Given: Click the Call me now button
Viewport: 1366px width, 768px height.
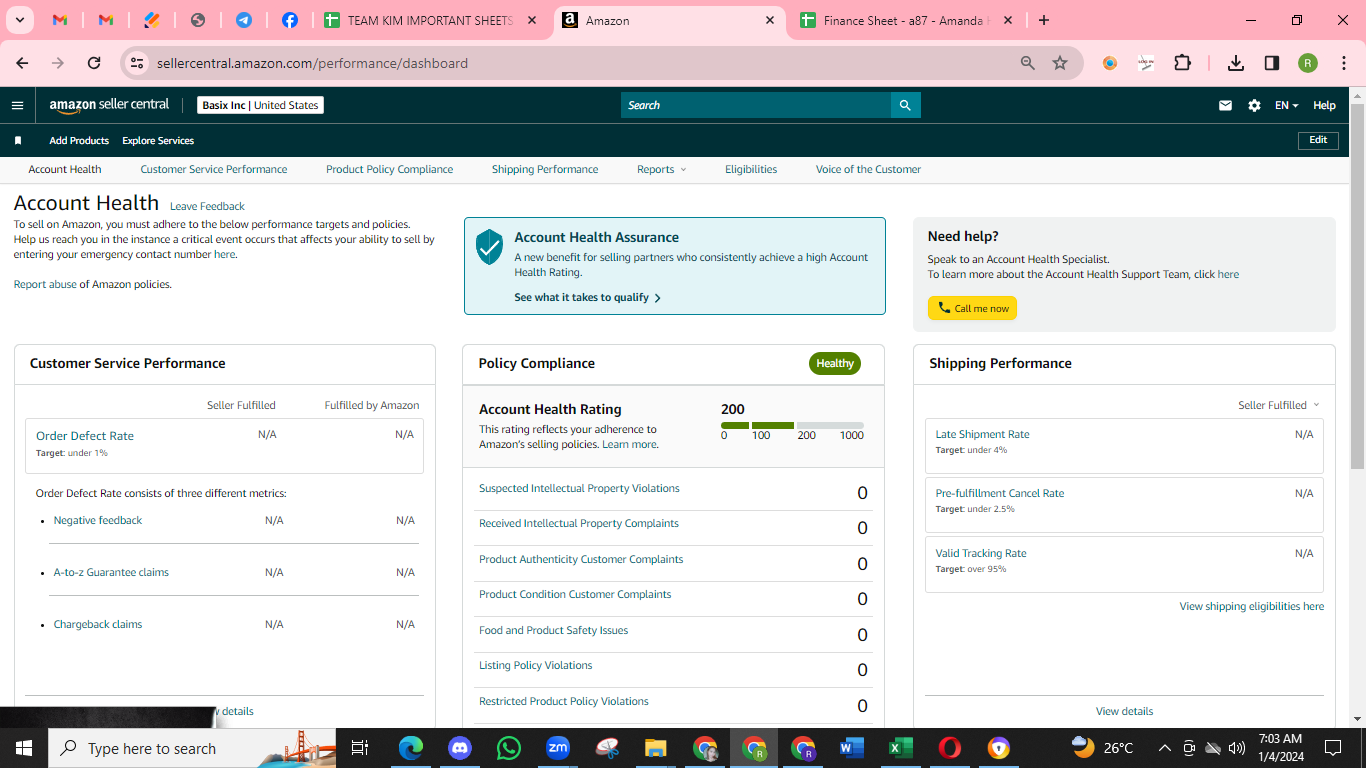Looking at the screenshot, I should tap(972, 308).
